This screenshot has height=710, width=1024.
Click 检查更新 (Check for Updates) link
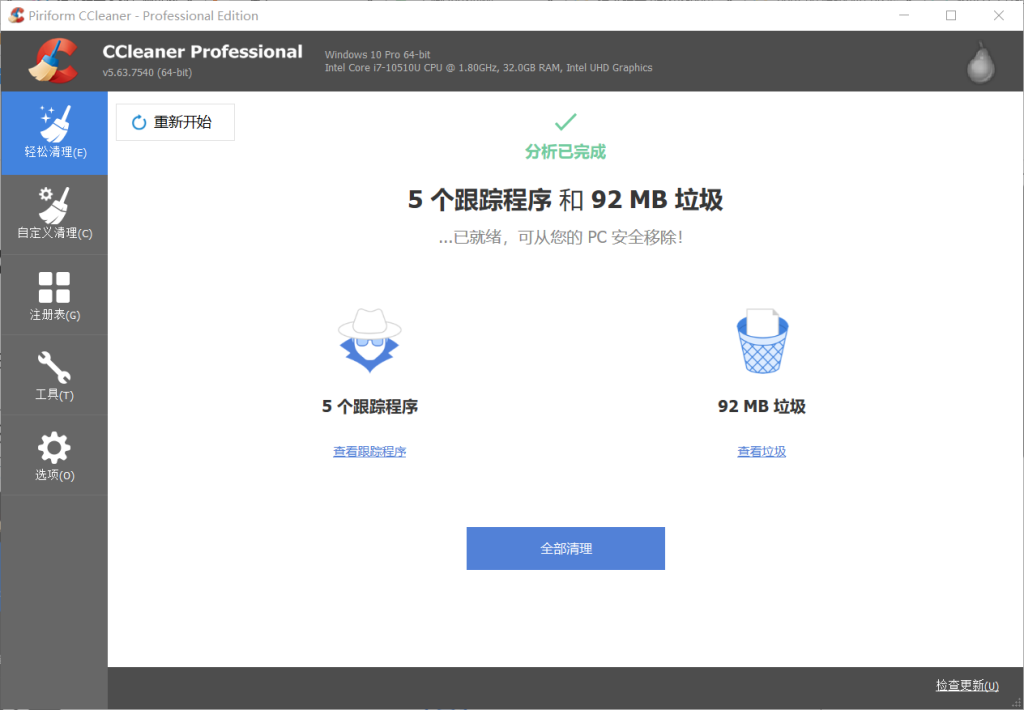coord(966,686)
